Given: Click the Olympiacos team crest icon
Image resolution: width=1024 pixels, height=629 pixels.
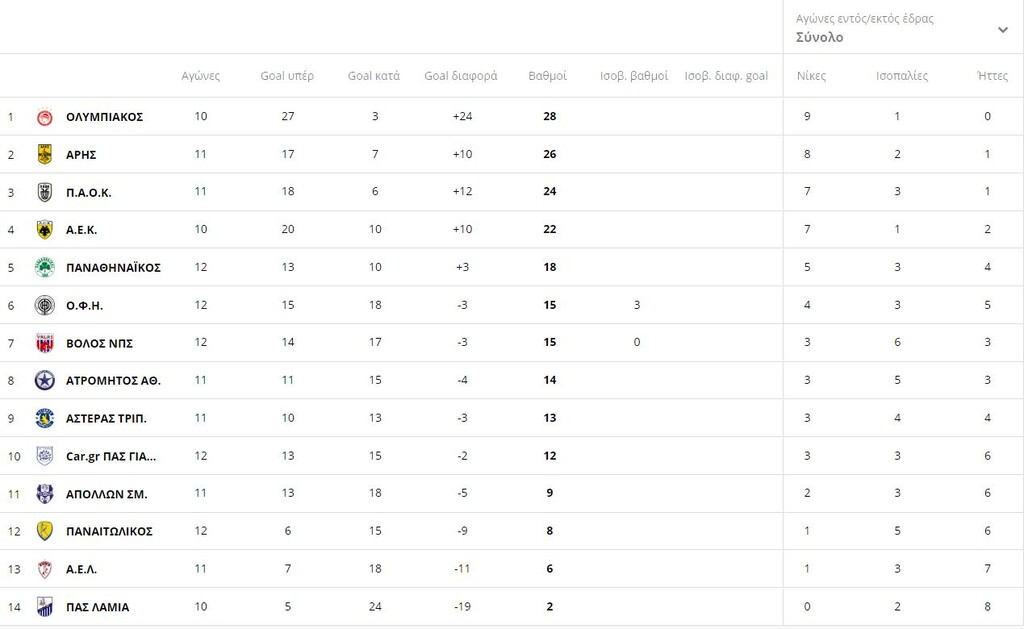Looking at the screenshot, I should 44,117.
